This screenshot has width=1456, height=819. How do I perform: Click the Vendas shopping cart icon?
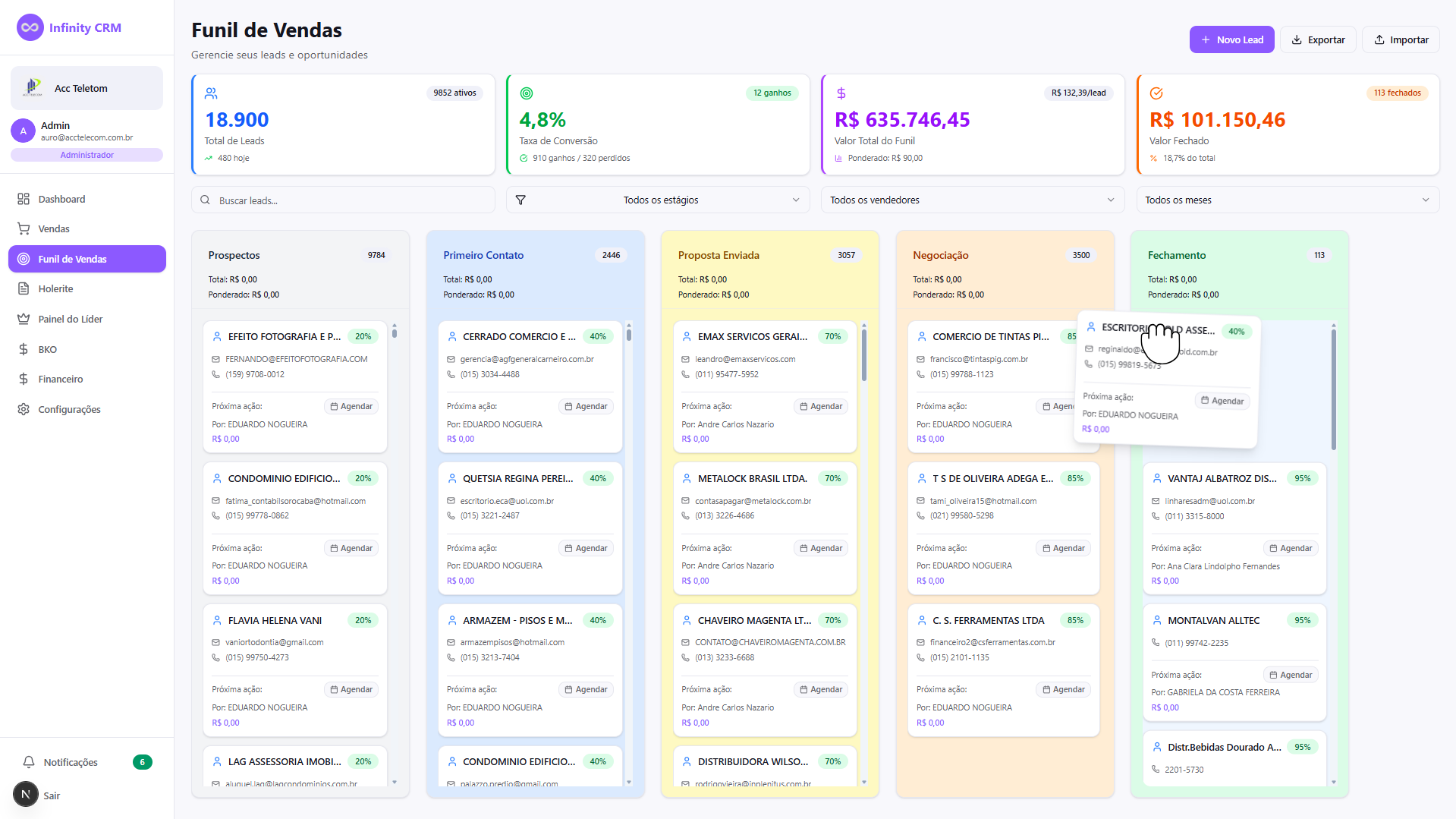(x=24, y=228)
